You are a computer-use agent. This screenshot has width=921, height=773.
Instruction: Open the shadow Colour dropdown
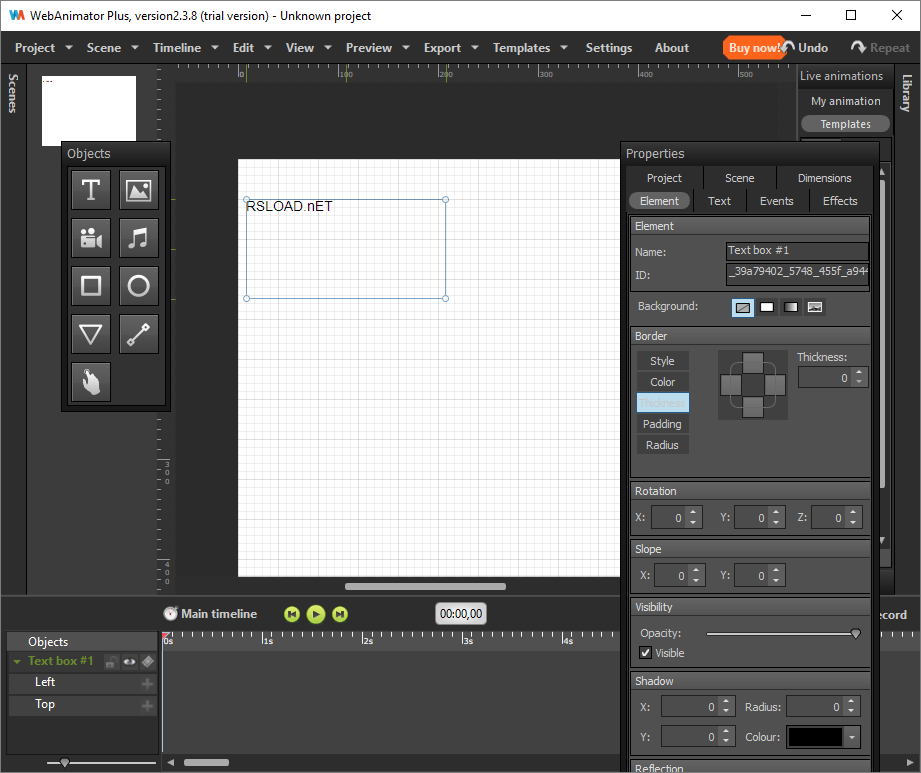[x=851, y=737]
